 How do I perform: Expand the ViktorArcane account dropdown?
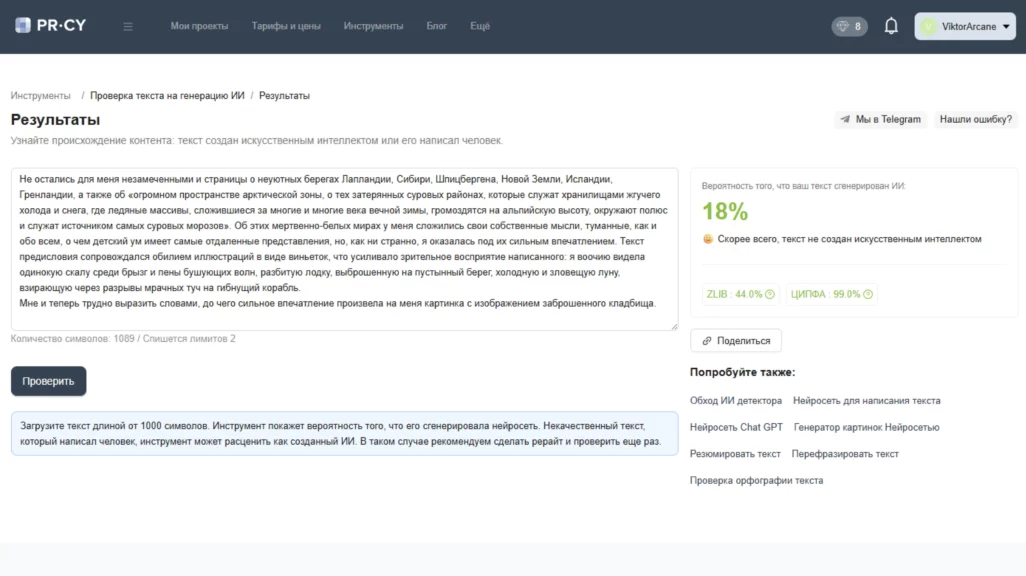[x=964, y=26]
